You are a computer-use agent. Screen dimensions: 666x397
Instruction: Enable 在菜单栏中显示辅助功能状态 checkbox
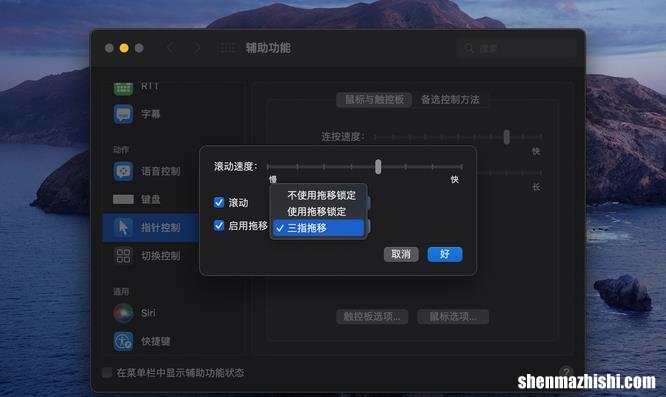(107, 373)
